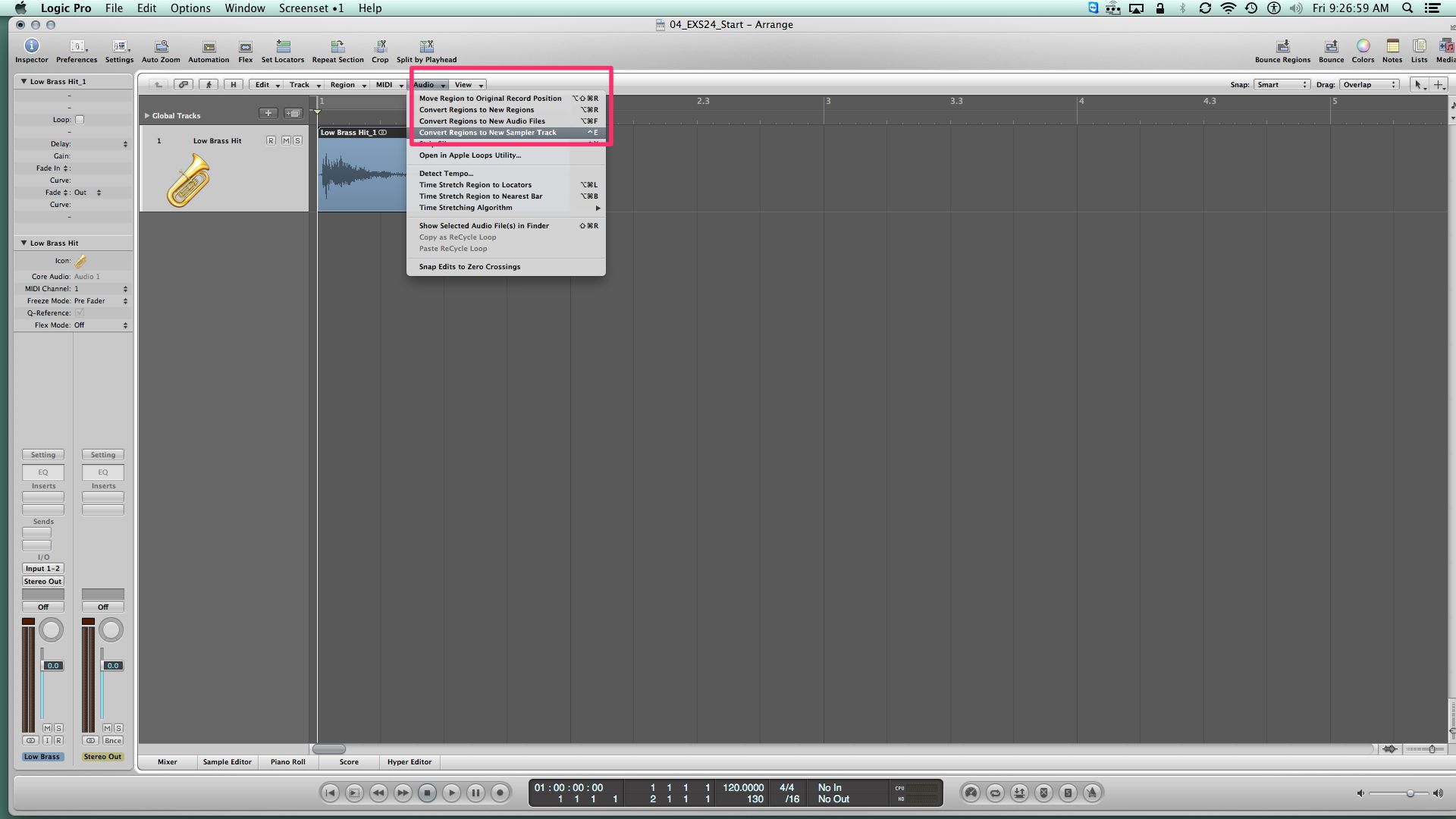The height and width of the screenshot is (819, 1456).
Task: Open the Freeze Mode Pre Fader dropdown
Action: pyautogui.click(x=101, y=301)
